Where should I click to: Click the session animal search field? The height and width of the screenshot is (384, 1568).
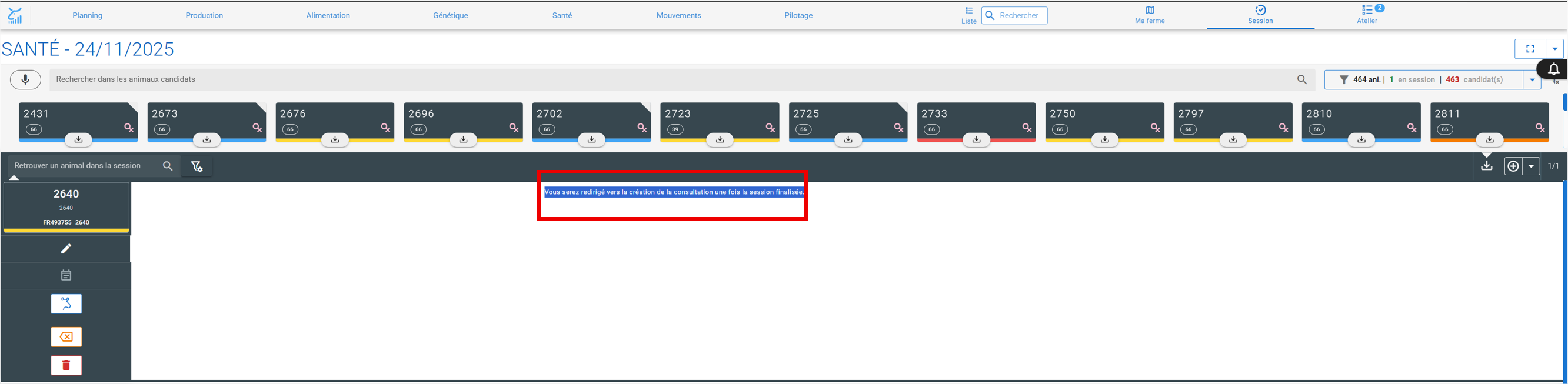pyautogui.click(x=94, y=166)
